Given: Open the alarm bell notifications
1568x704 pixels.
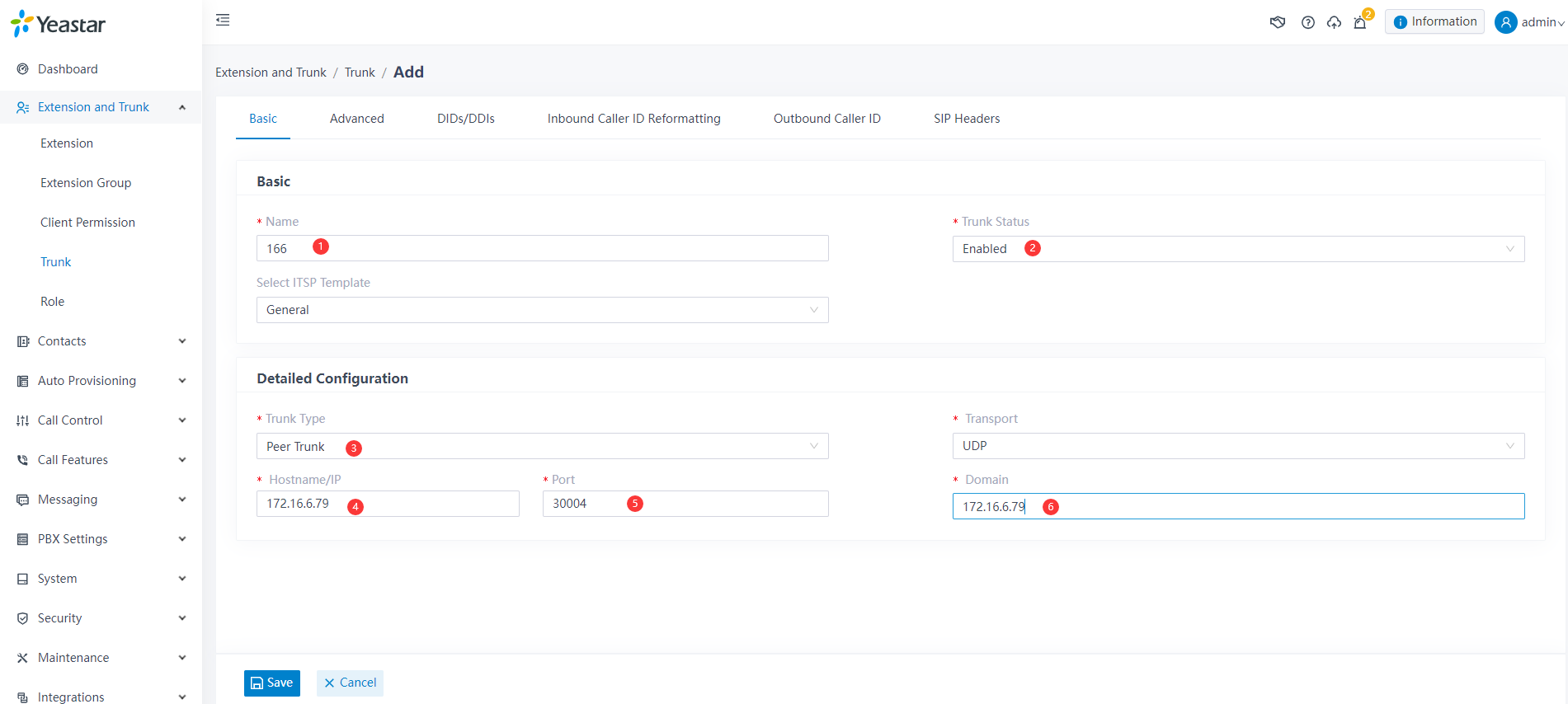Looking at the screenshot, I should click(1360, 22).
